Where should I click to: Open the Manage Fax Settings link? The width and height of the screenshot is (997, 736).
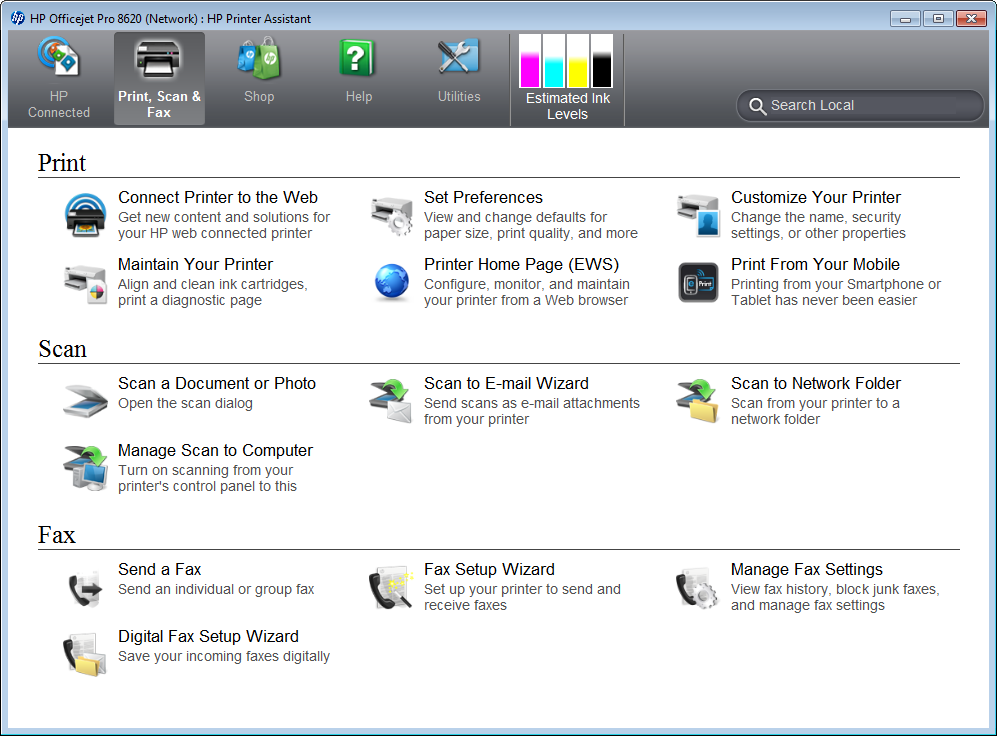click(x=806, y=570)
